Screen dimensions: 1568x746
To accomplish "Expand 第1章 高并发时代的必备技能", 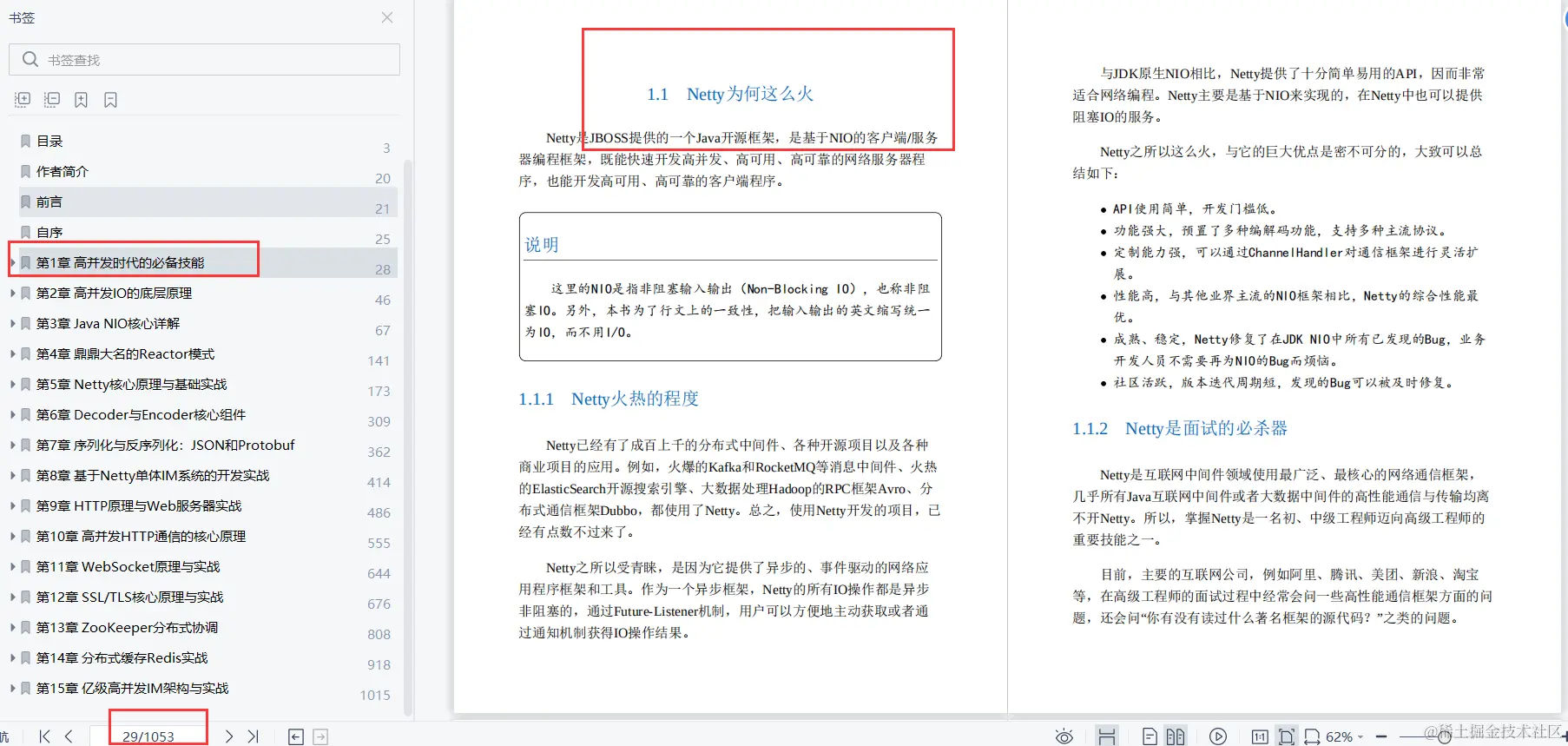I will point(12,262).
